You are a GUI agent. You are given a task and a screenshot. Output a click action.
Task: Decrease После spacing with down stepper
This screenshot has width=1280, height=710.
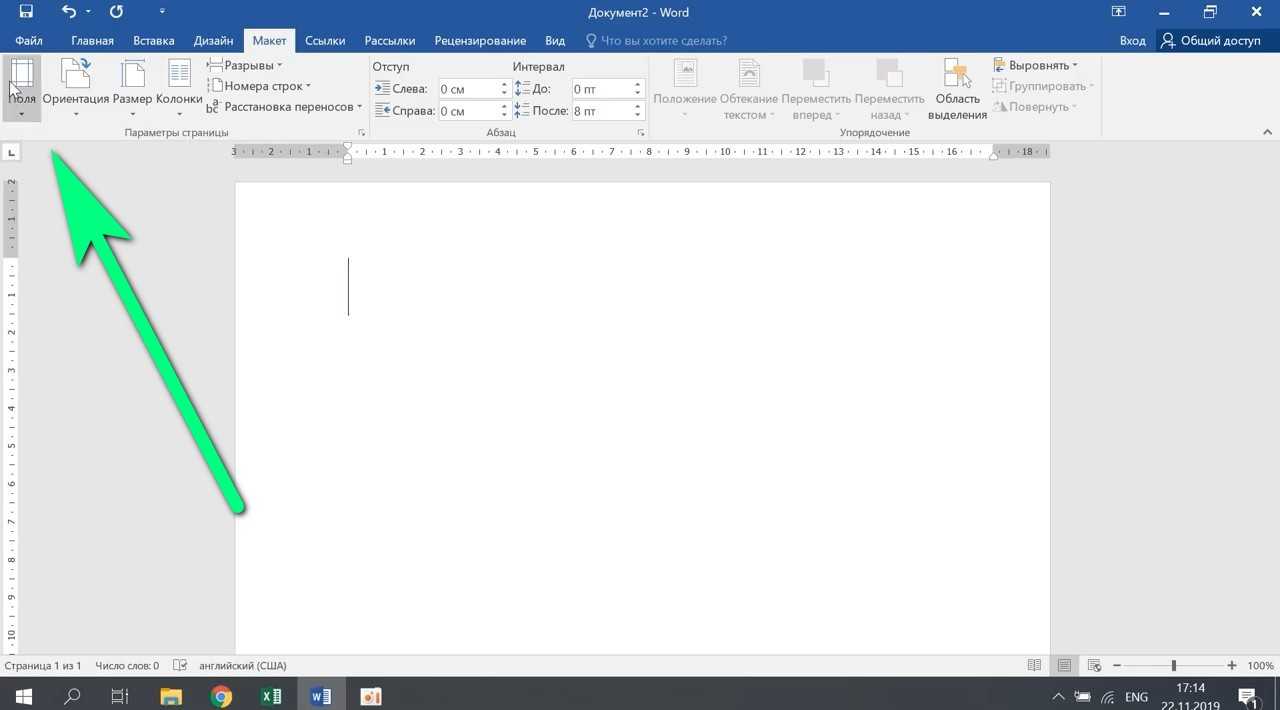[x=638, y=116]
